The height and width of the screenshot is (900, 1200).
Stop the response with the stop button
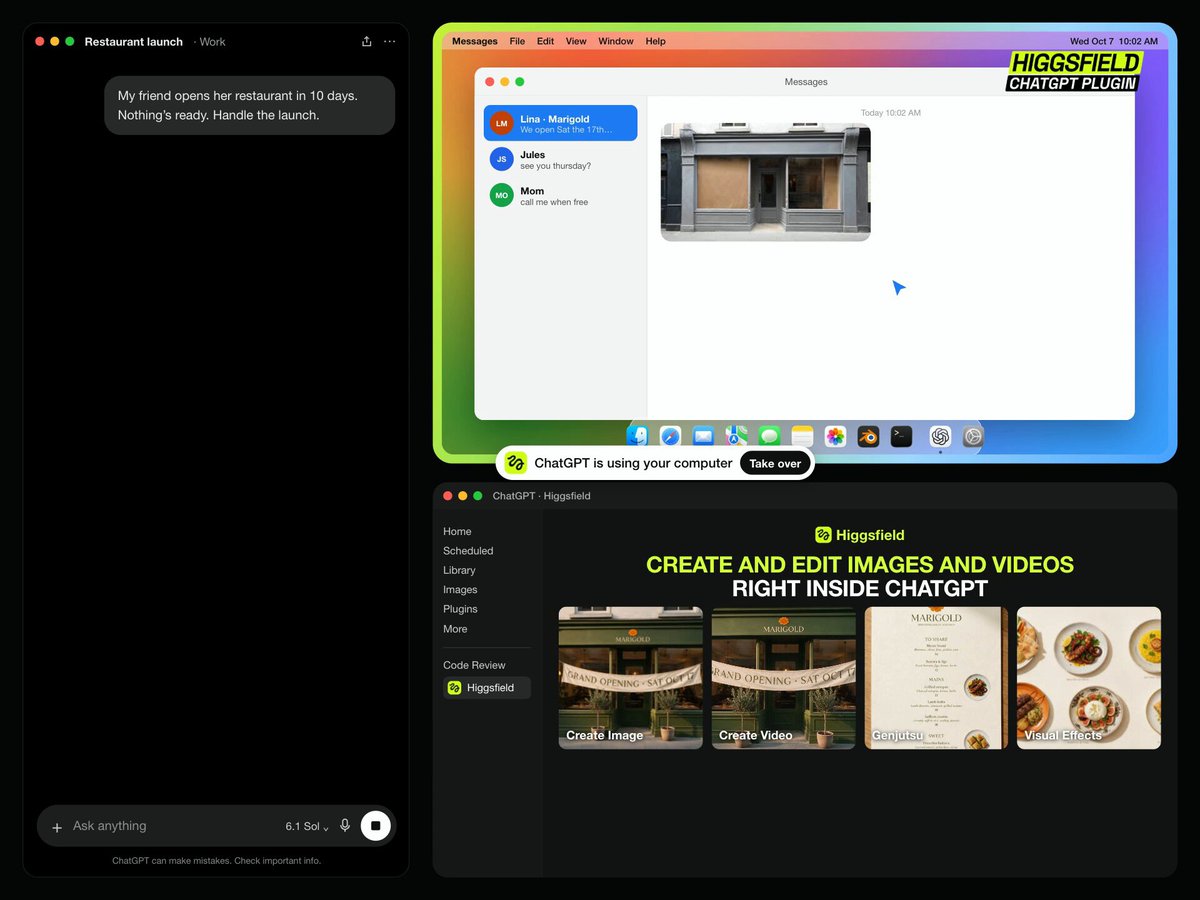[x=376, y=826]
